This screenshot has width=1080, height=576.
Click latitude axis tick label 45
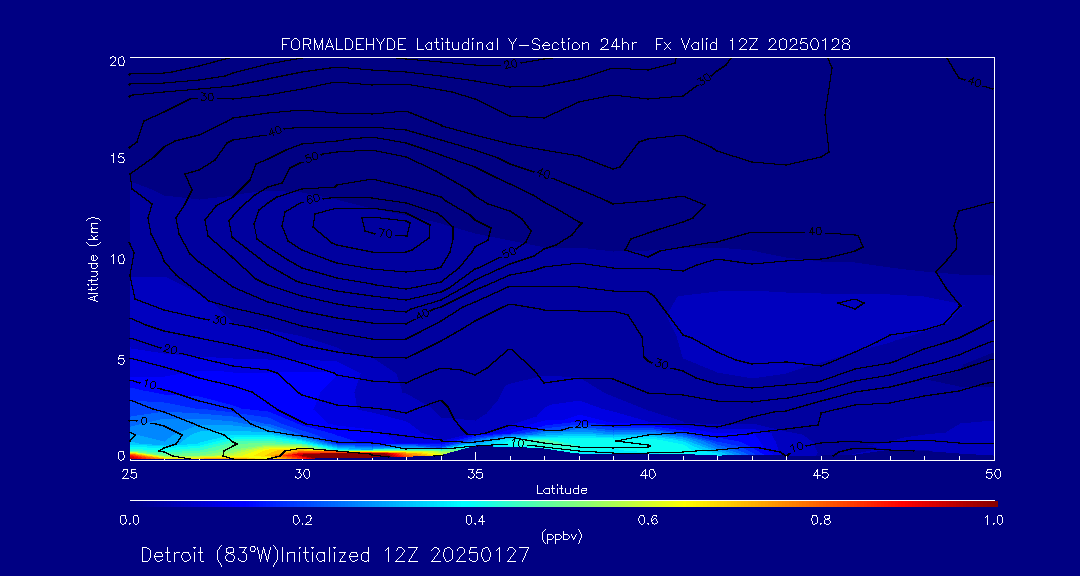click(821, 474)
